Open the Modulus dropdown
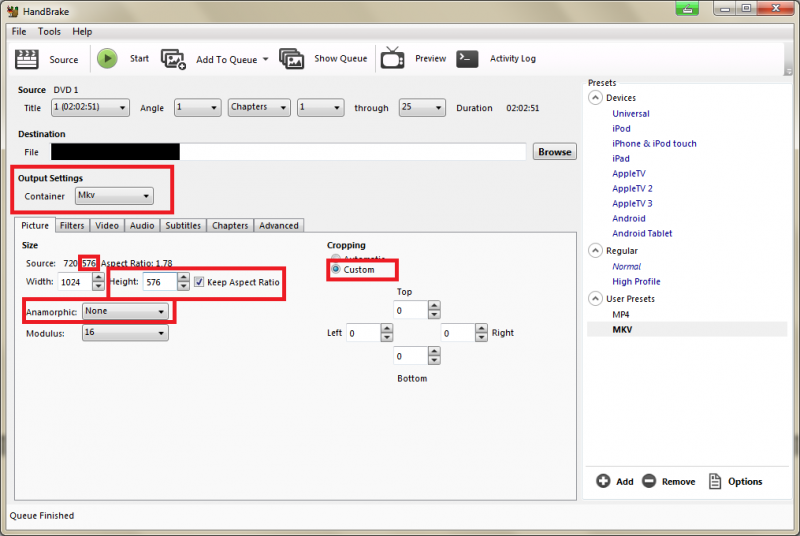The width and height of the screenshot is (800, 536). tap(125, 333)
